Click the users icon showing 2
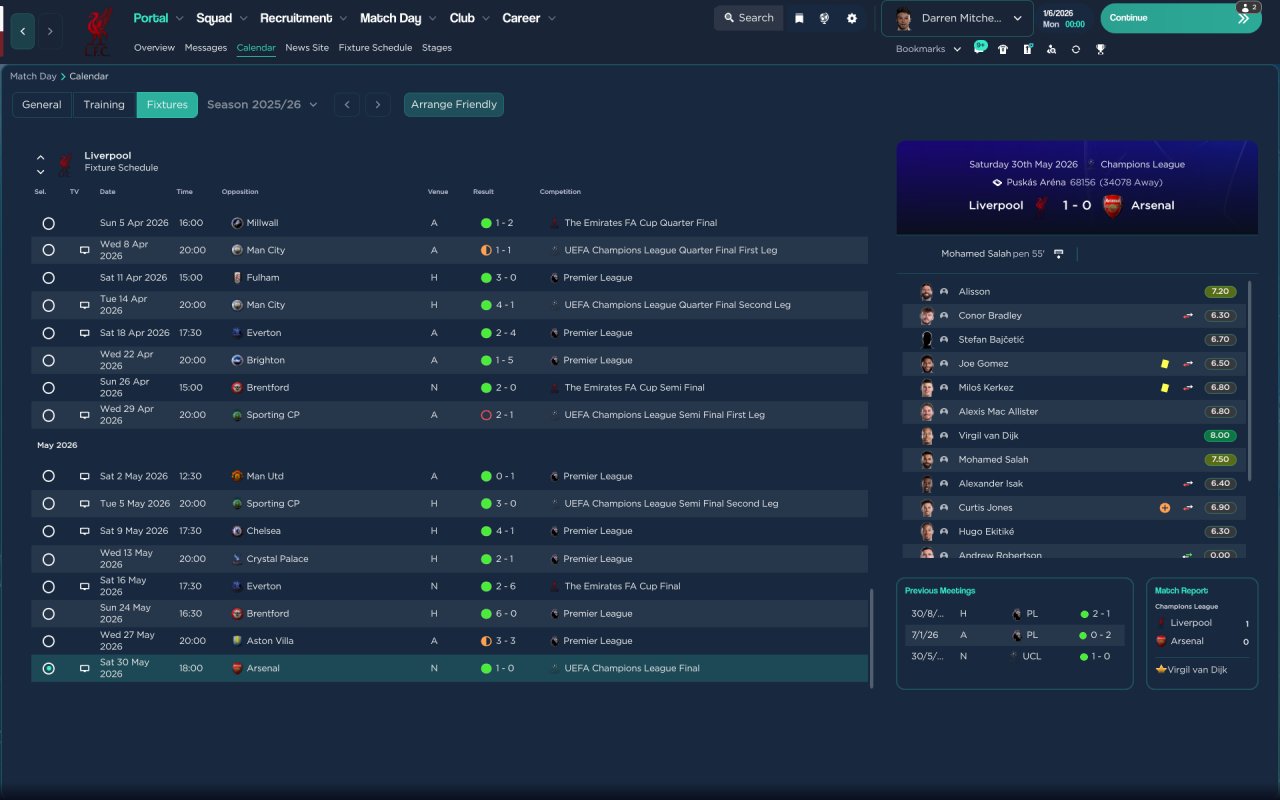This screenshot has width=1280, height=800. (x=1249, y=7)
